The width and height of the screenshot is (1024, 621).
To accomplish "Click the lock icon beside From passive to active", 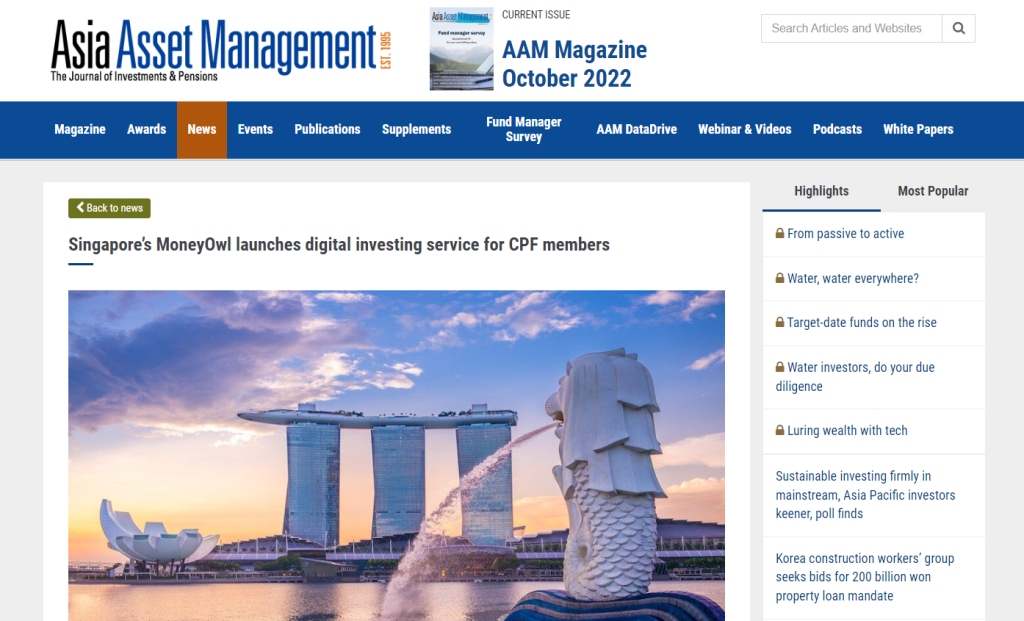I will pos(780,233).
